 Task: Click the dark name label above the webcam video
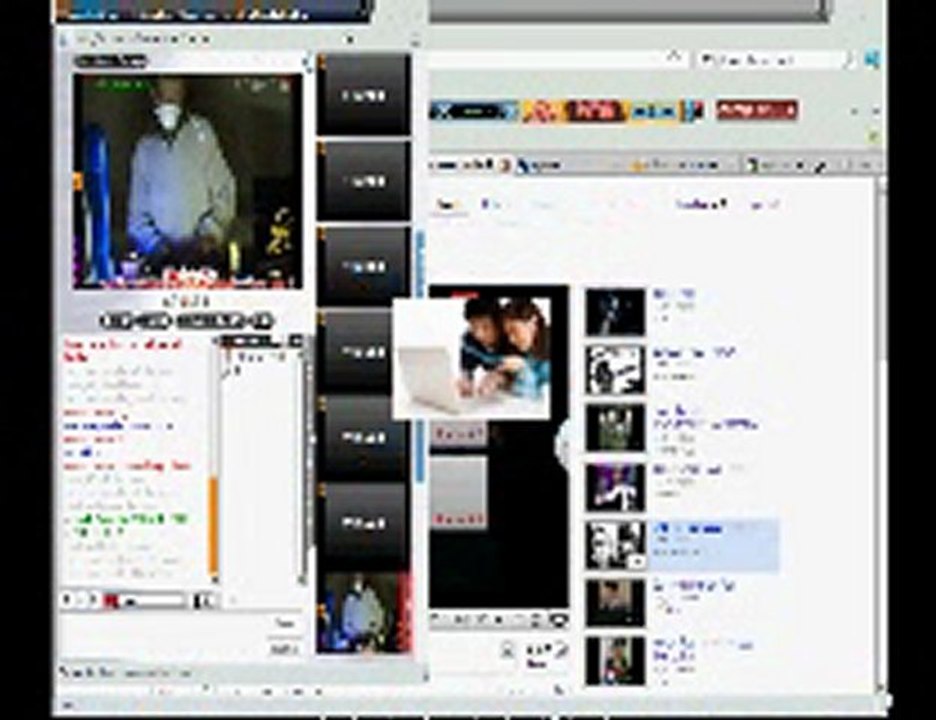111,61
